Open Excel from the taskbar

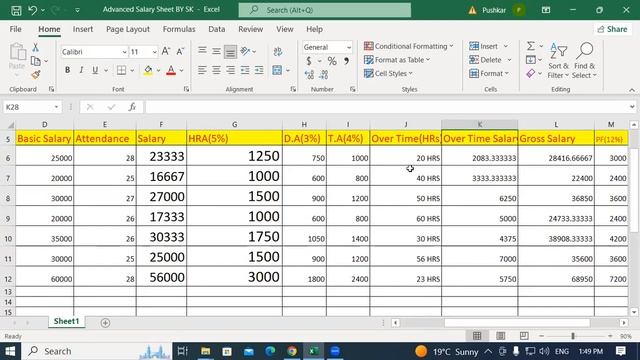pyautogui.click(x=313, y=351)
